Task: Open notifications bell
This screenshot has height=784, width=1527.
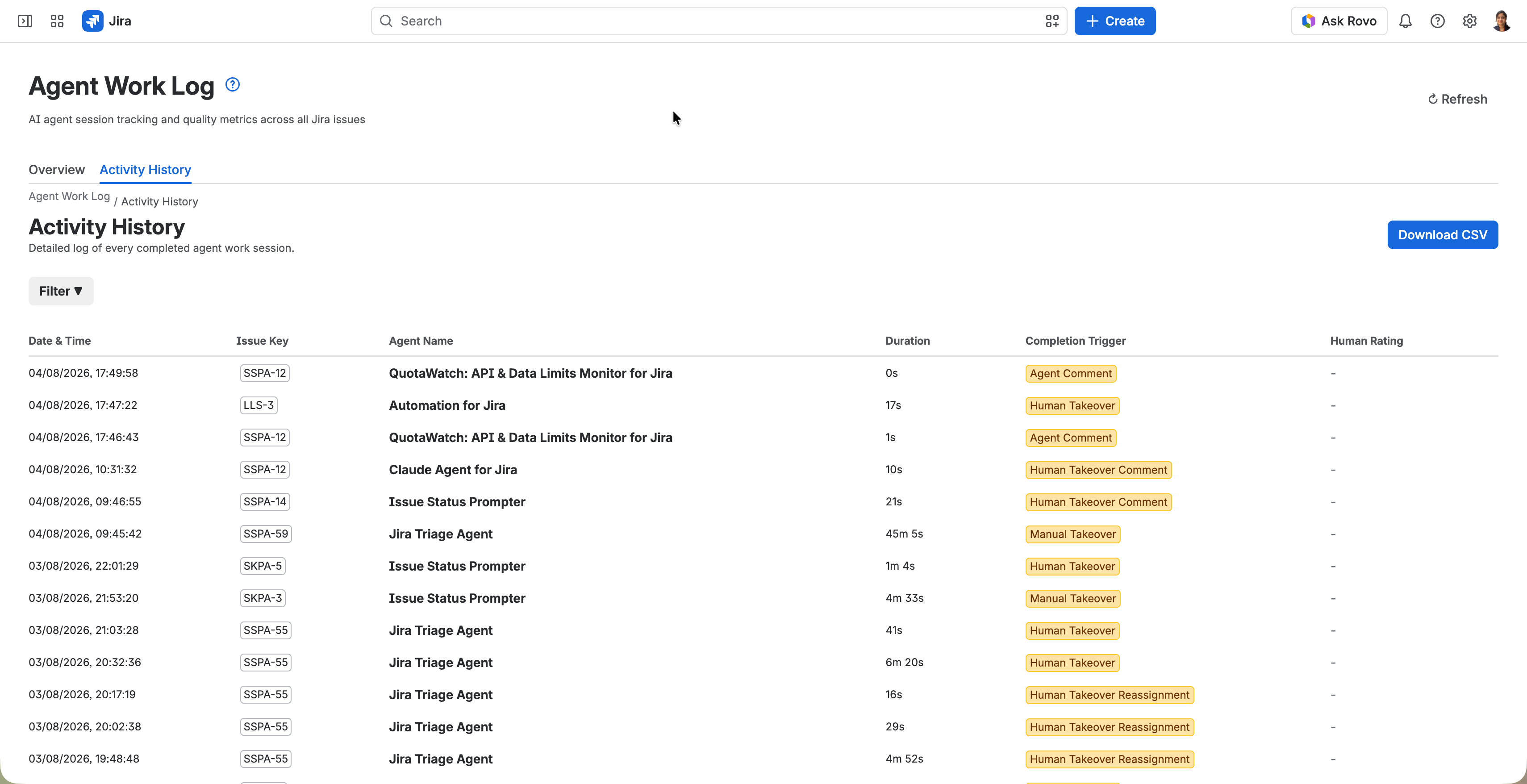Action: (1405, 21)
